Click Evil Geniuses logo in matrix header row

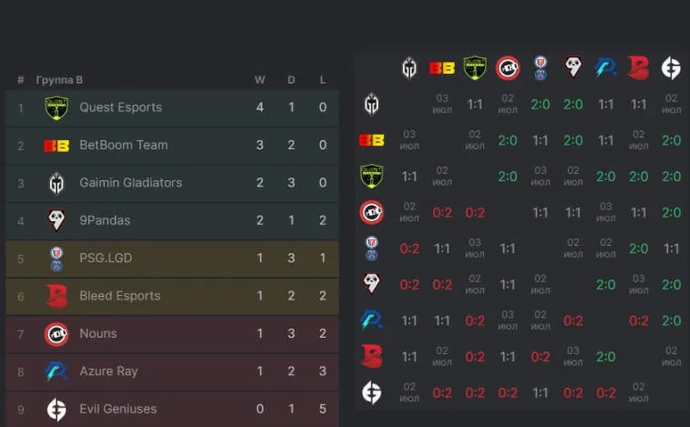[x=670, y=68]
